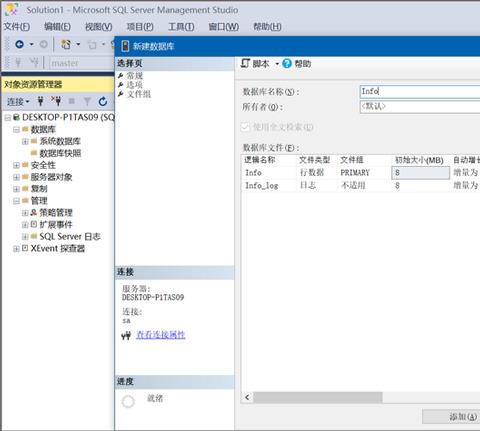Open the back navigation dropdown arrow
Image resolution: width=480 pixels, height=431 pixels.
[x=31, y=44]
